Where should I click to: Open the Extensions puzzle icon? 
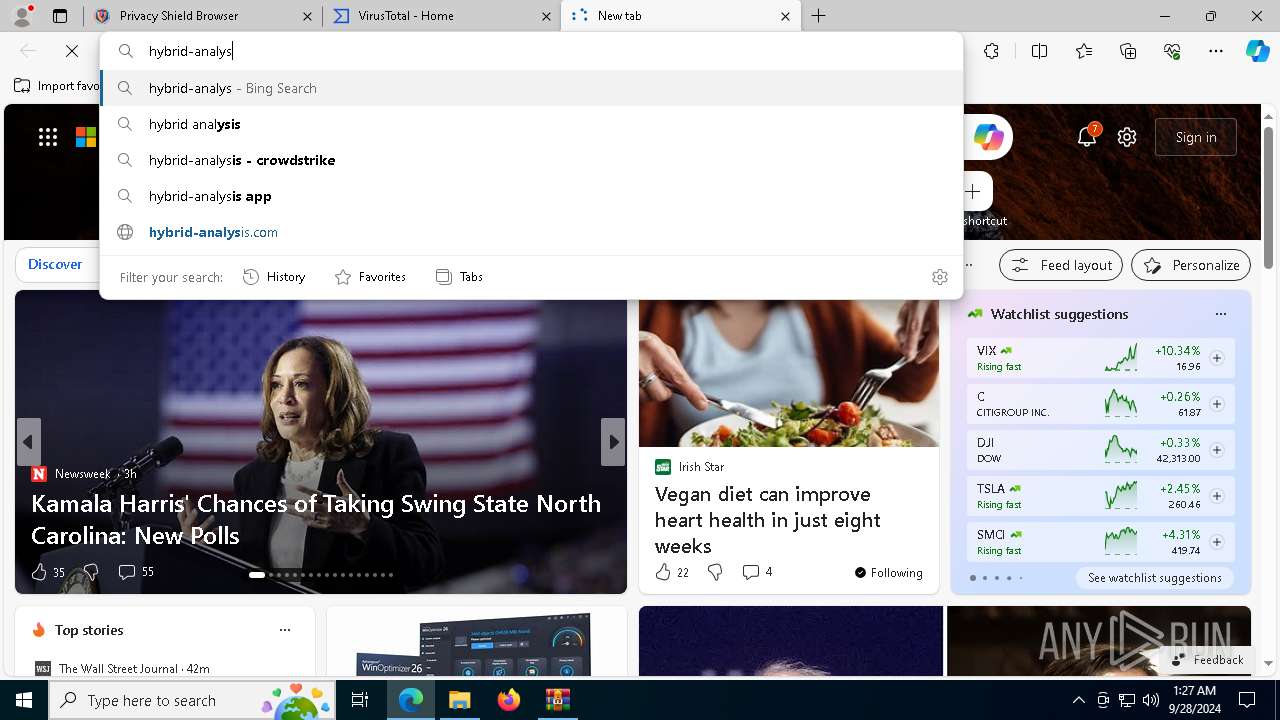(x=991, y=51)
